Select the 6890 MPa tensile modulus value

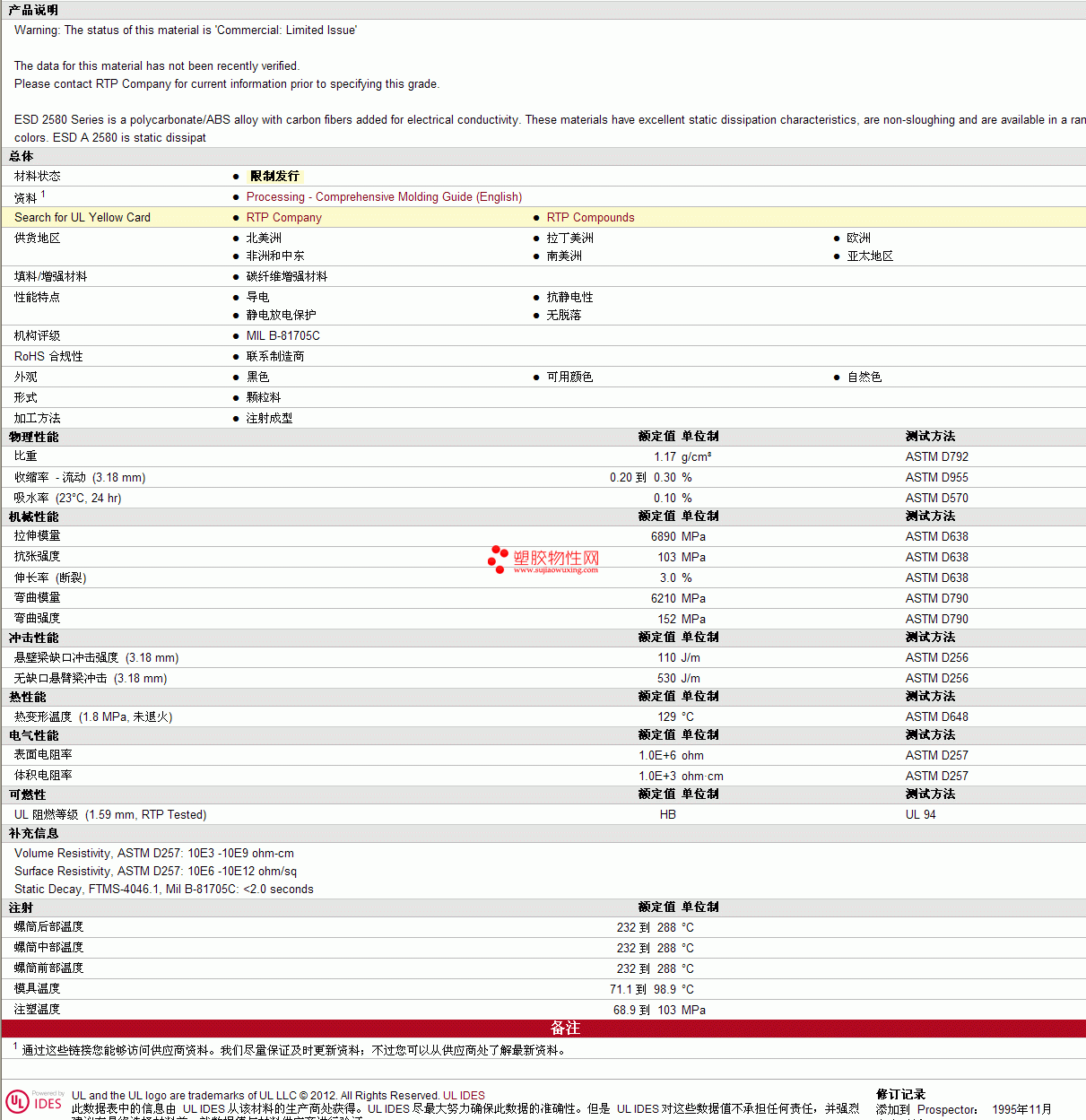click(678, 537)
